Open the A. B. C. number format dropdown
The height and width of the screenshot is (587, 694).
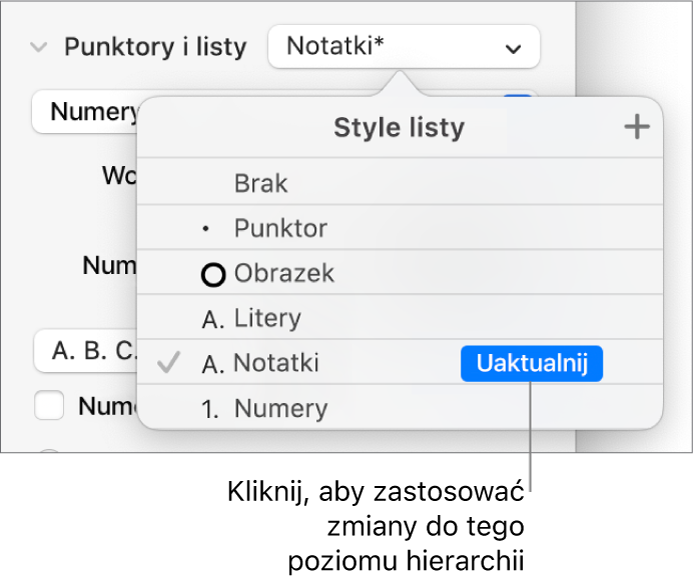pyautogui.click(x=86, y=351)
